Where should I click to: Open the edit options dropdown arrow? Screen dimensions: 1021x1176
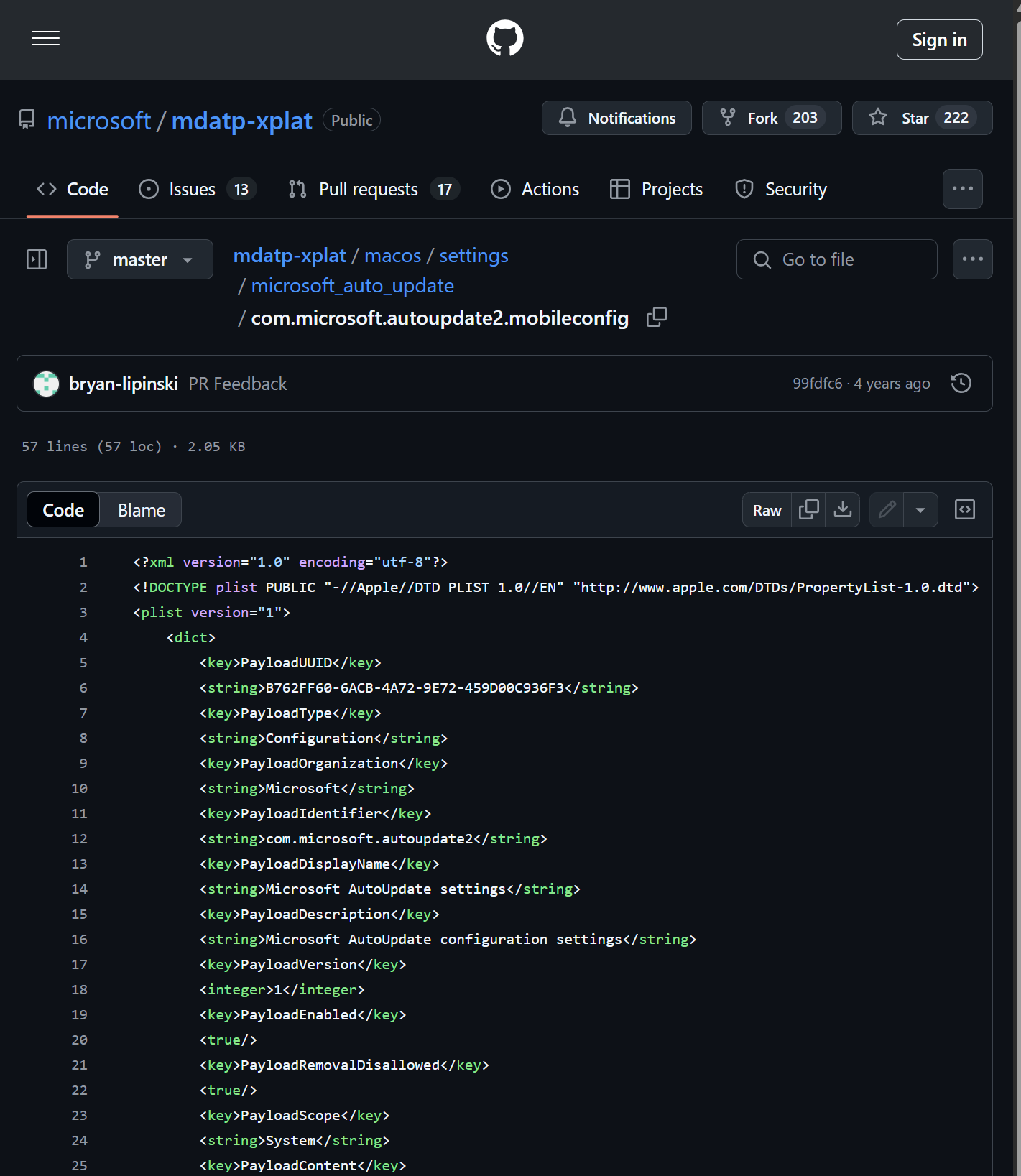tap(920, 510)
